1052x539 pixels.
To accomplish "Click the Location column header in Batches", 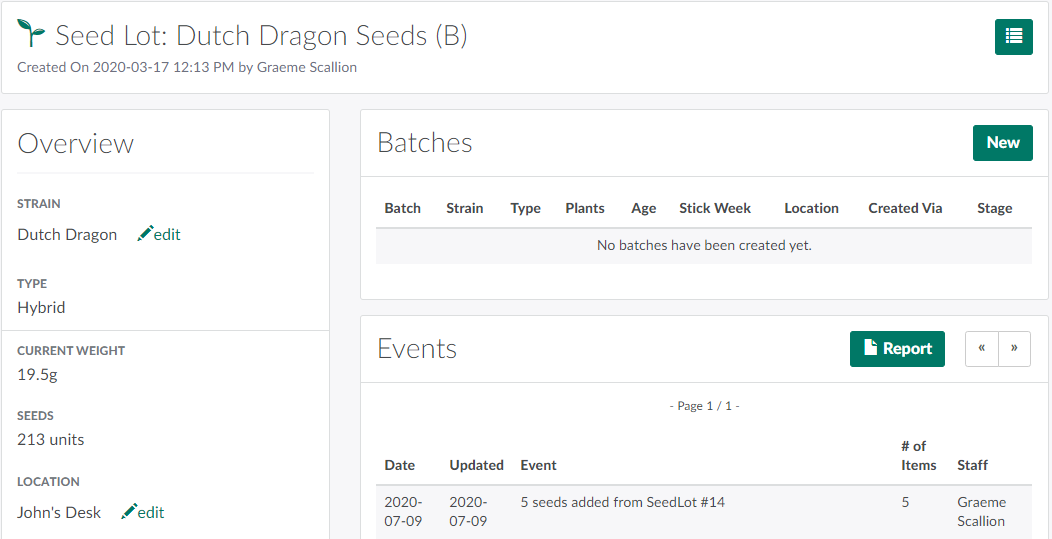I will point(811,208).
